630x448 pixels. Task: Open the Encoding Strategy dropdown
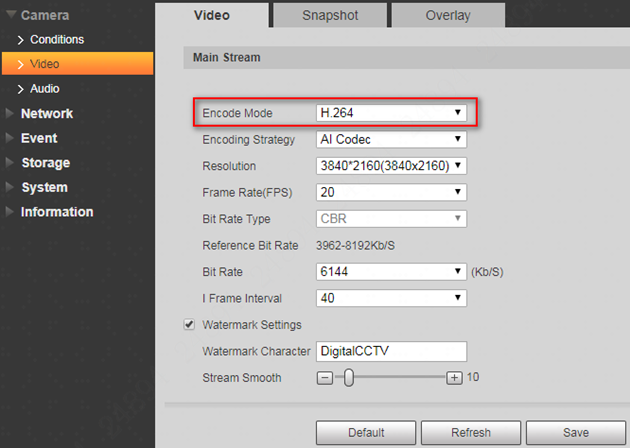coord(391,140)
